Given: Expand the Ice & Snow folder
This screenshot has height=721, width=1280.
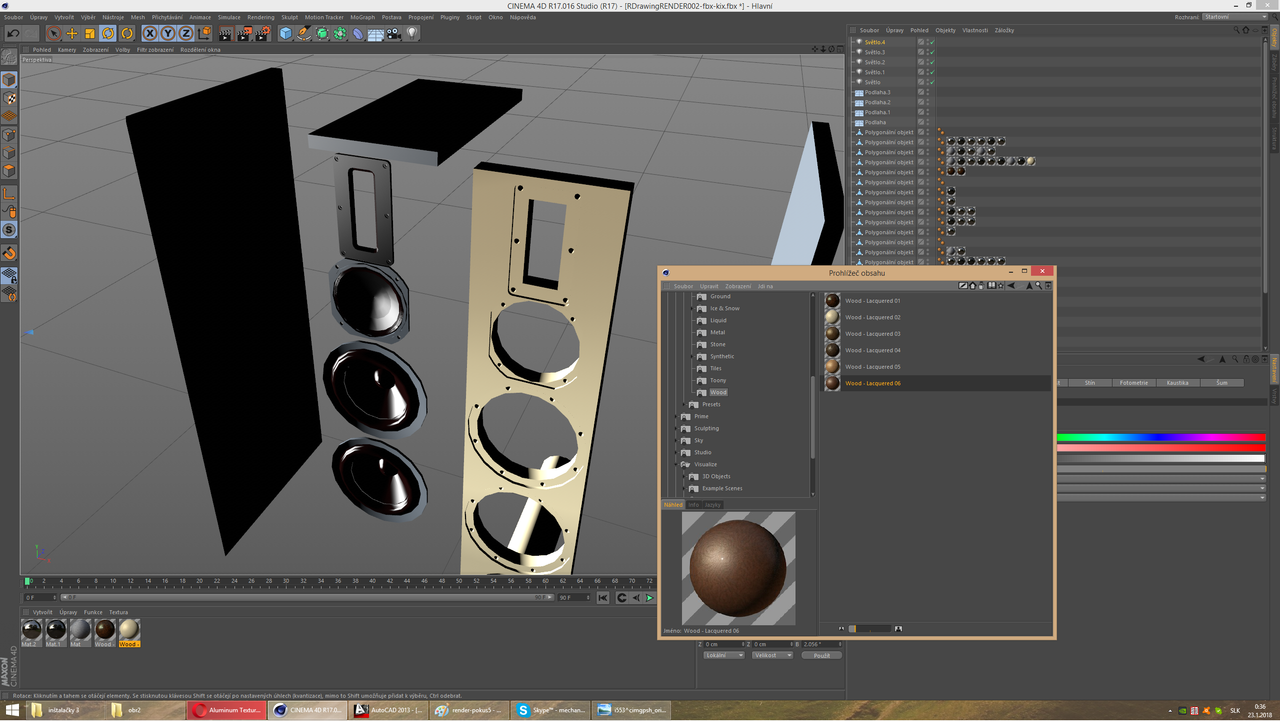Looking at the screenshot, I should (693, 308).
